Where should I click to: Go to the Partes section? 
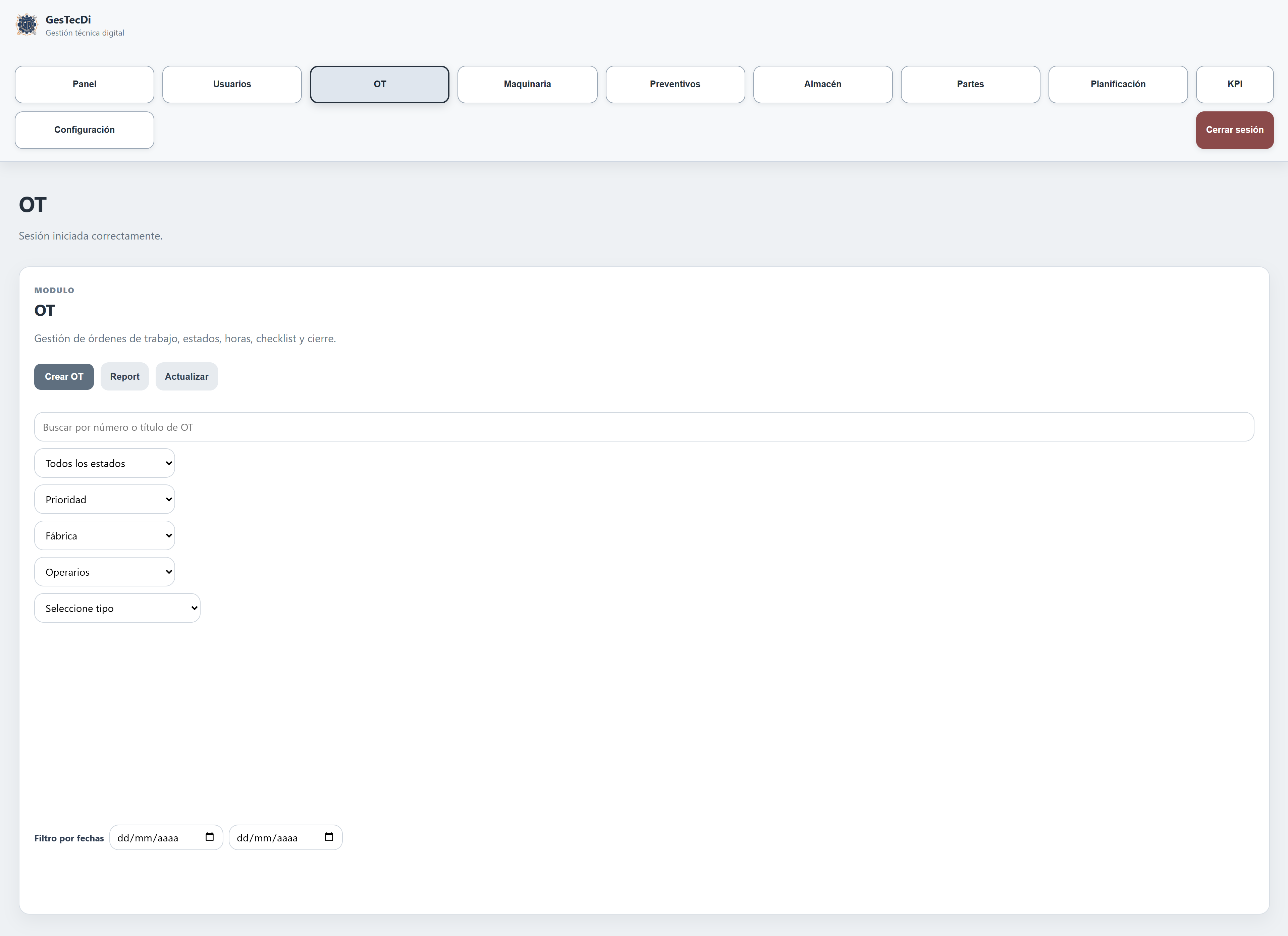tap(970, 84)
